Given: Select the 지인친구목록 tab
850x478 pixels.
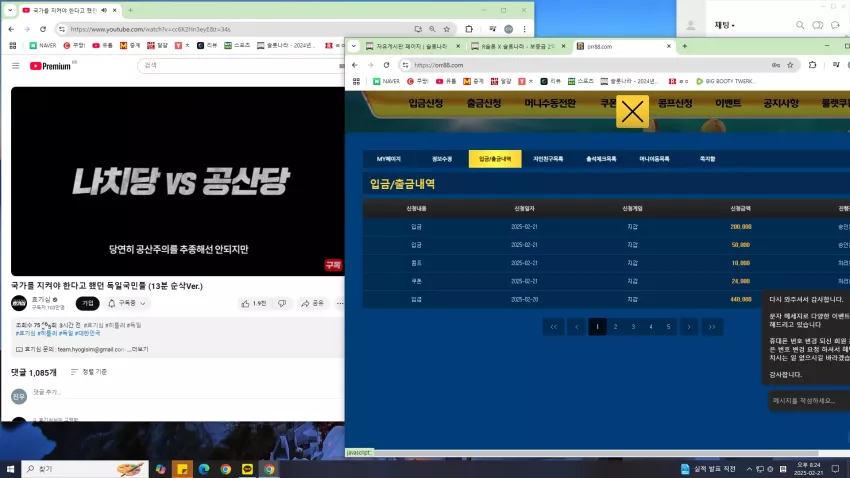Looking at the screenshot, I should pos(548,159).
